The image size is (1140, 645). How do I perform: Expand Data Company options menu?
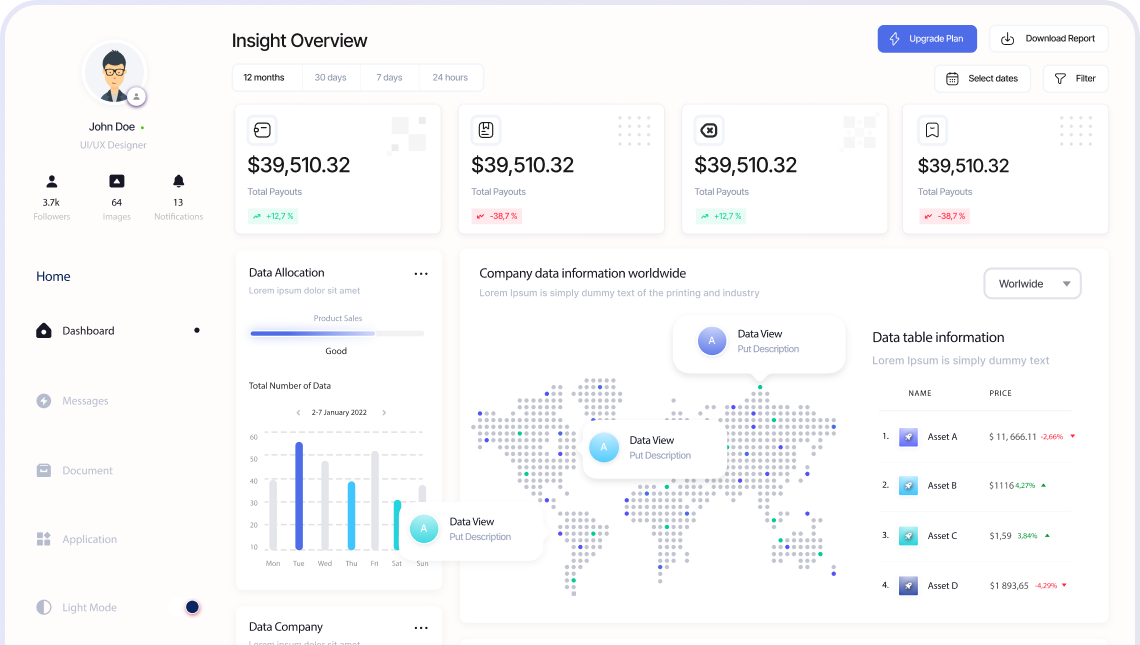tap(421, 628)
